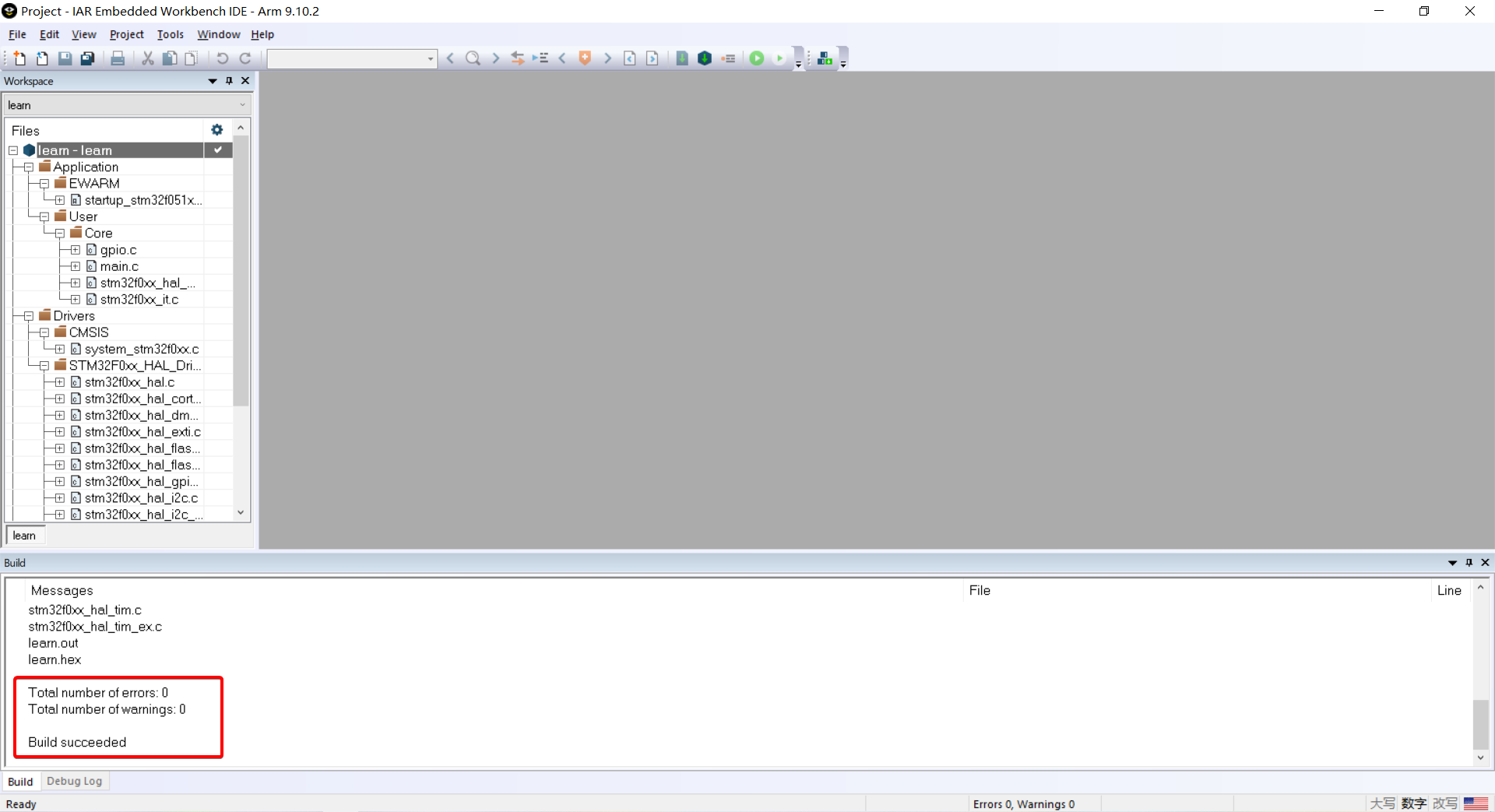
Task: Toggle pin on the Build panel
Action: point(1469,563)
